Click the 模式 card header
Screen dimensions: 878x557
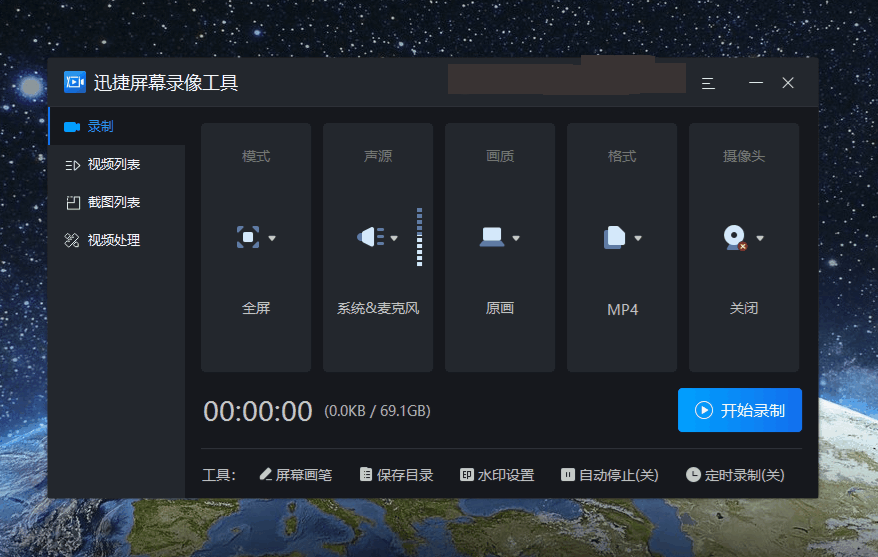[x=256, y=156]
